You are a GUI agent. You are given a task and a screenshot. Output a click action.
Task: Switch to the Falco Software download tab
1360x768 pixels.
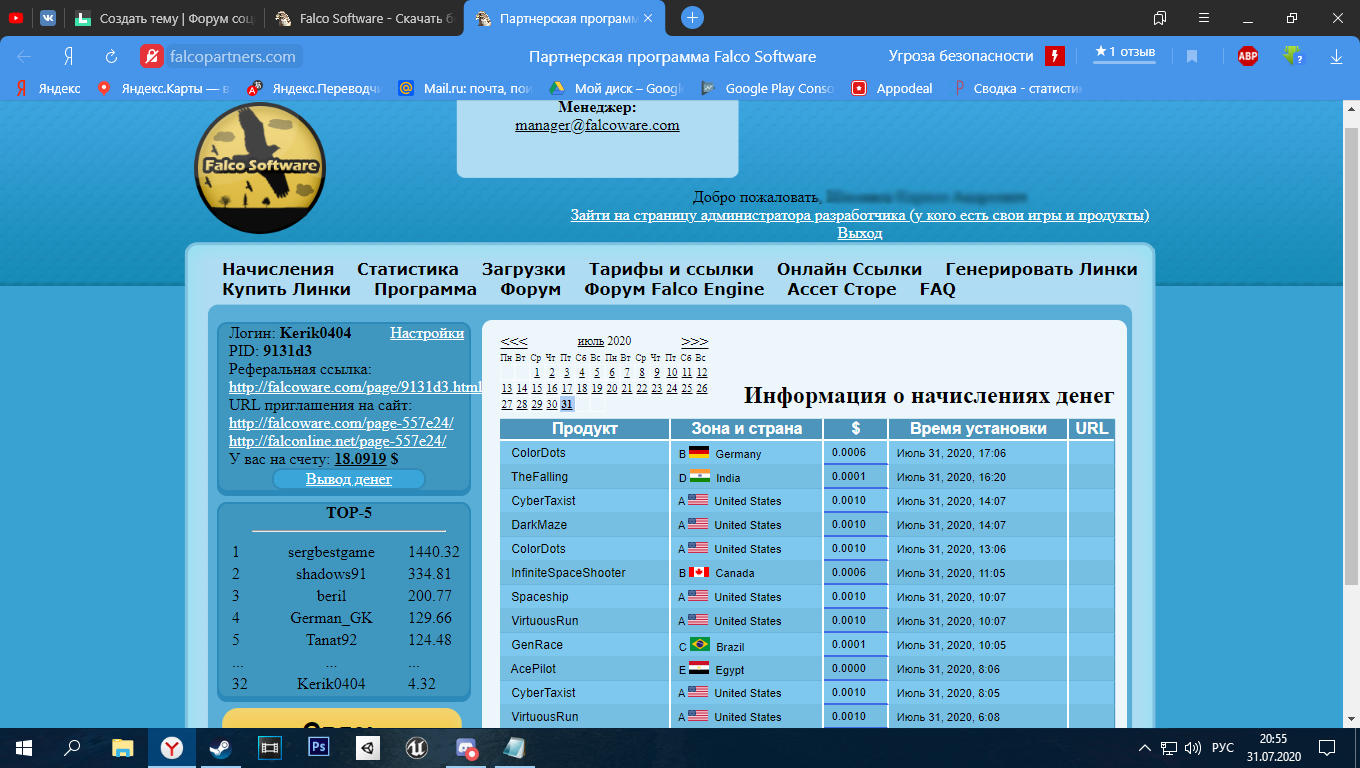pos(365,18)
